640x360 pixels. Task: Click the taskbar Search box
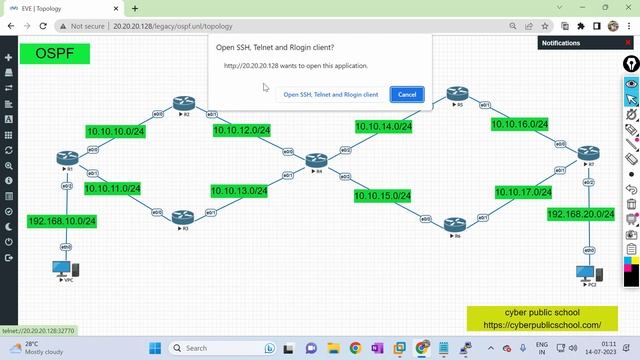(223, 348)
